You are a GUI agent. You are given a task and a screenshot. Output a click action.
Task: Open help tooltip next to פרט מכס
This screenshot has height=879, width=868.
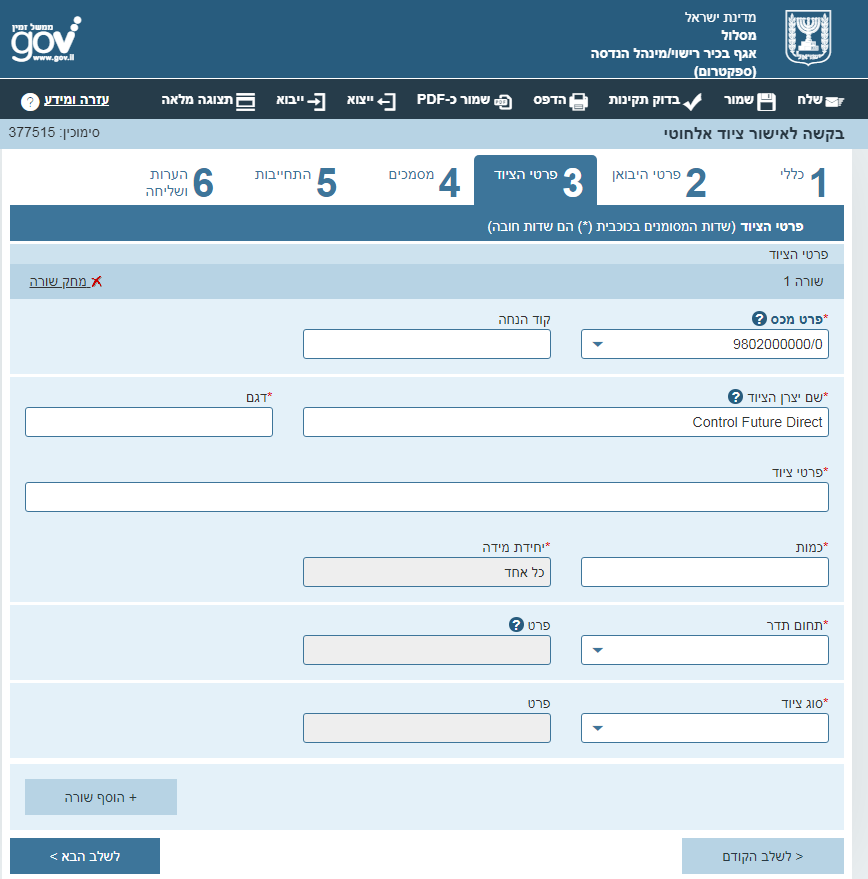point(759,318)
